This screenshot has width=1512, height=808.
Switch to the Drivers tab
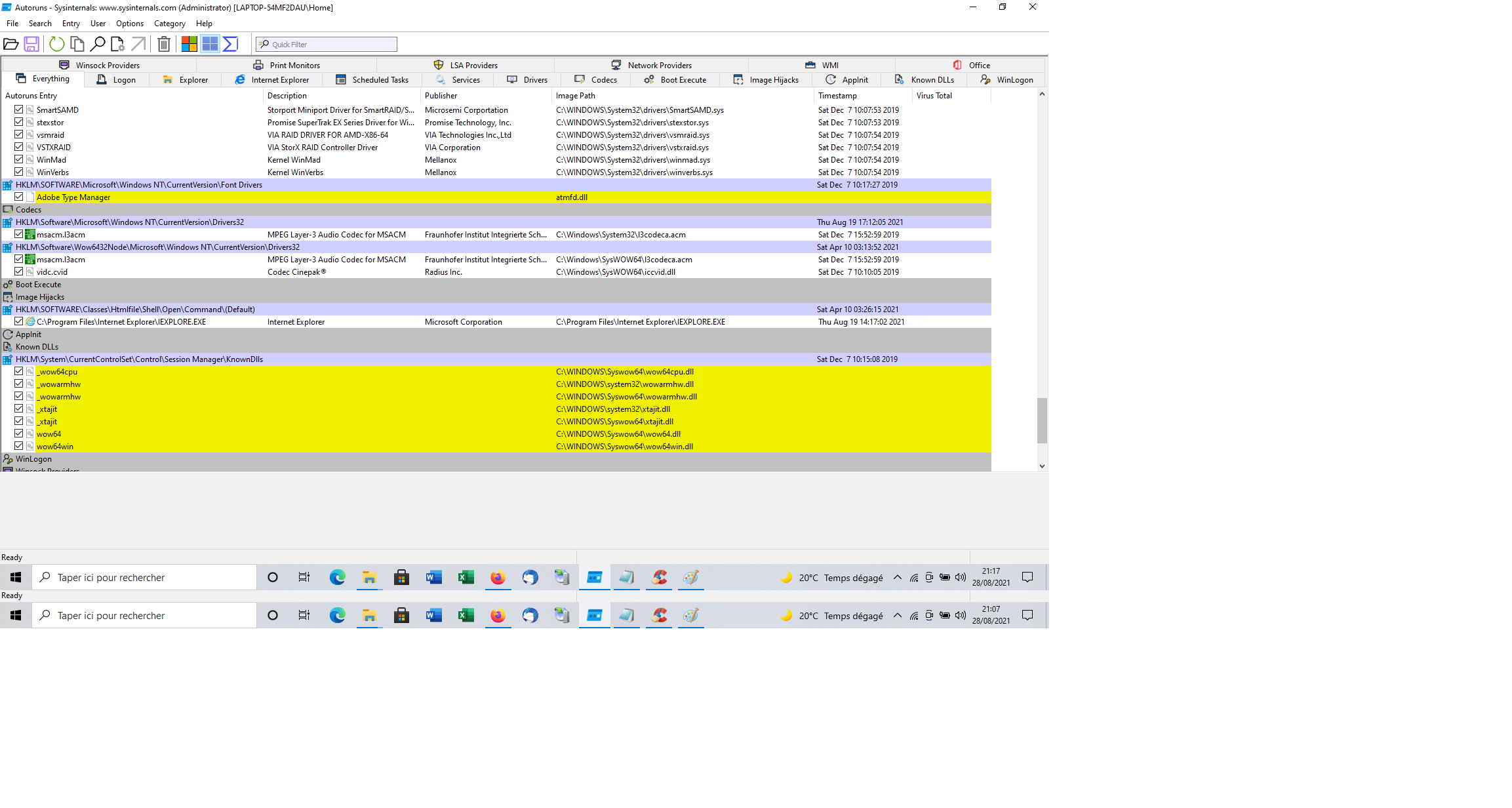pos(527,79)
